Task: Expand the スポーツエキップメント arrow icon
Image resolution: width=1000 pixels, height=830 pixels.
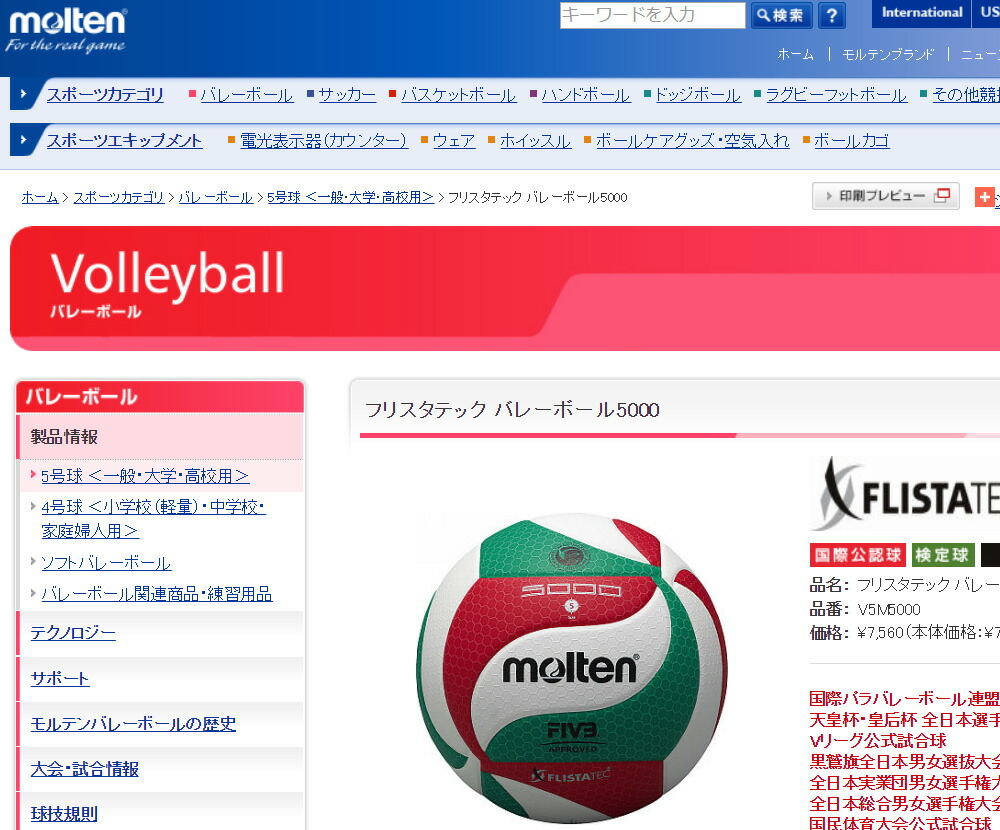Action: tap(24, 140)
